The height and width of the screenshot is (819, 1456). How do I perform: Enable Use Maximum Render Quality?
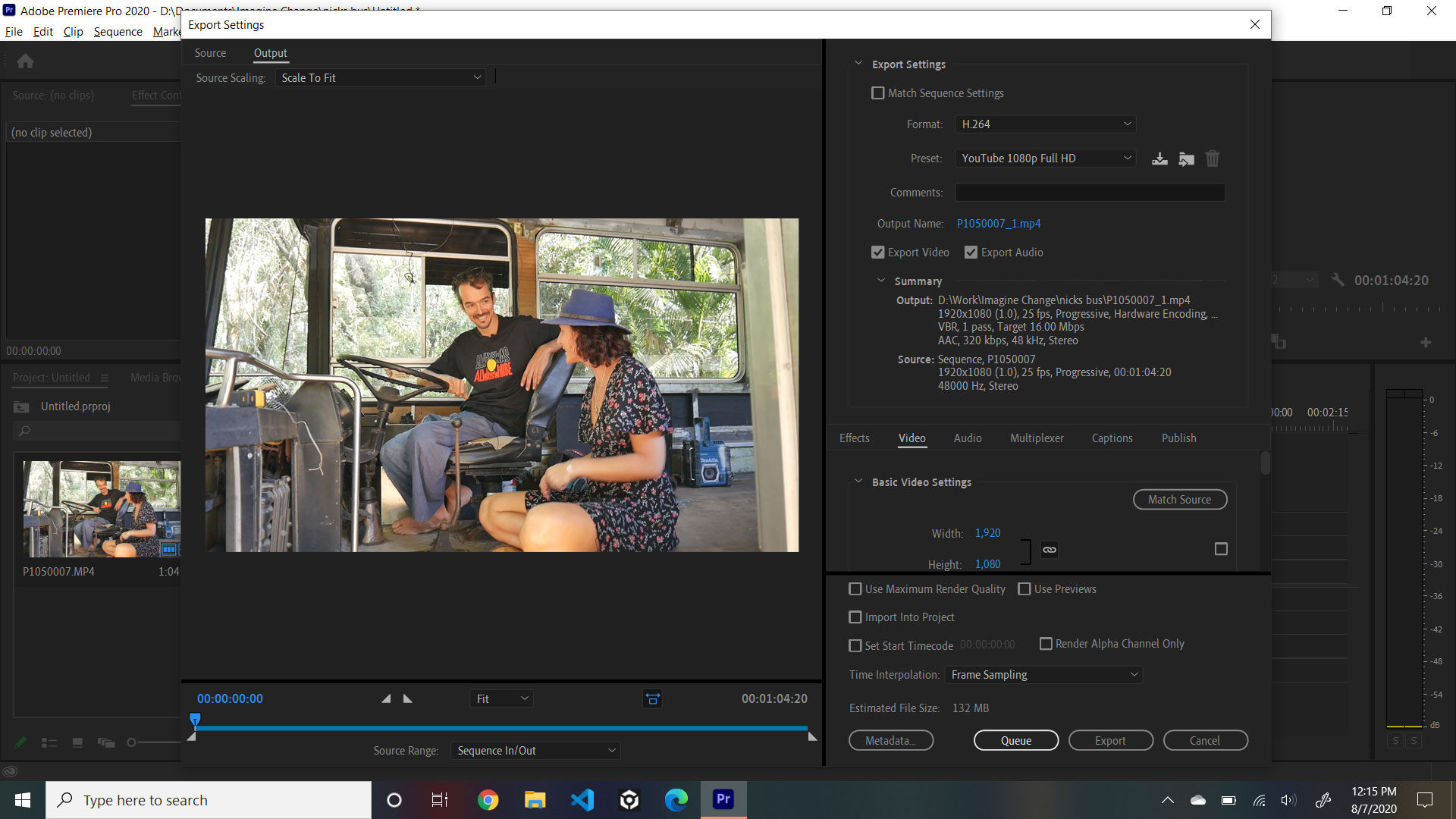tap(855, 588)
